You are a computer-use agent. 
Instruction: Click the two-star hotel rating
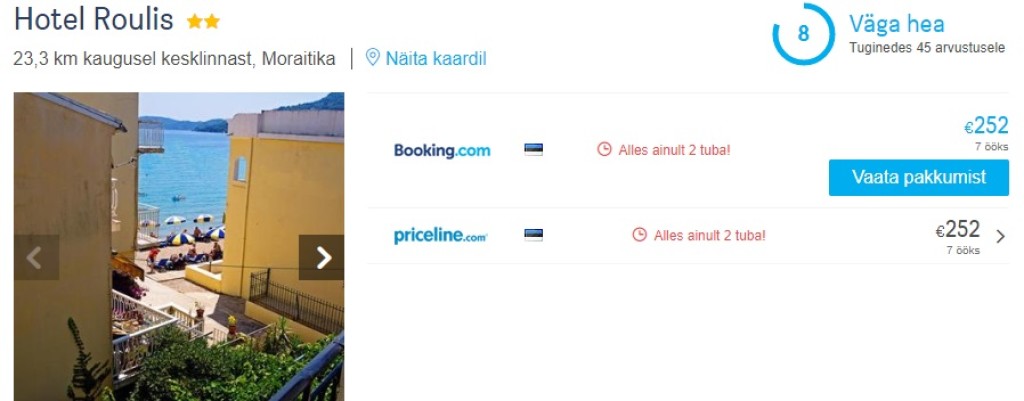coord(203,21)
